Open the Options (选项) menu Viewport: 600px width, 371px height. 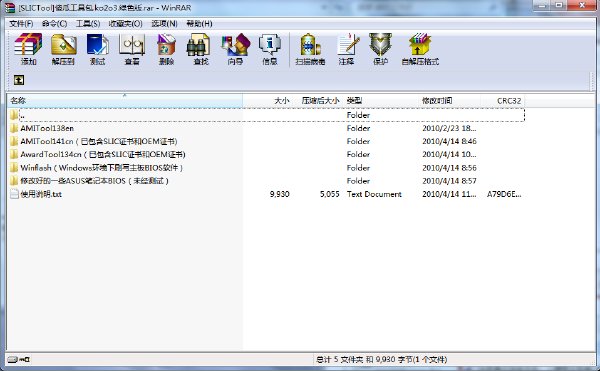164,24
